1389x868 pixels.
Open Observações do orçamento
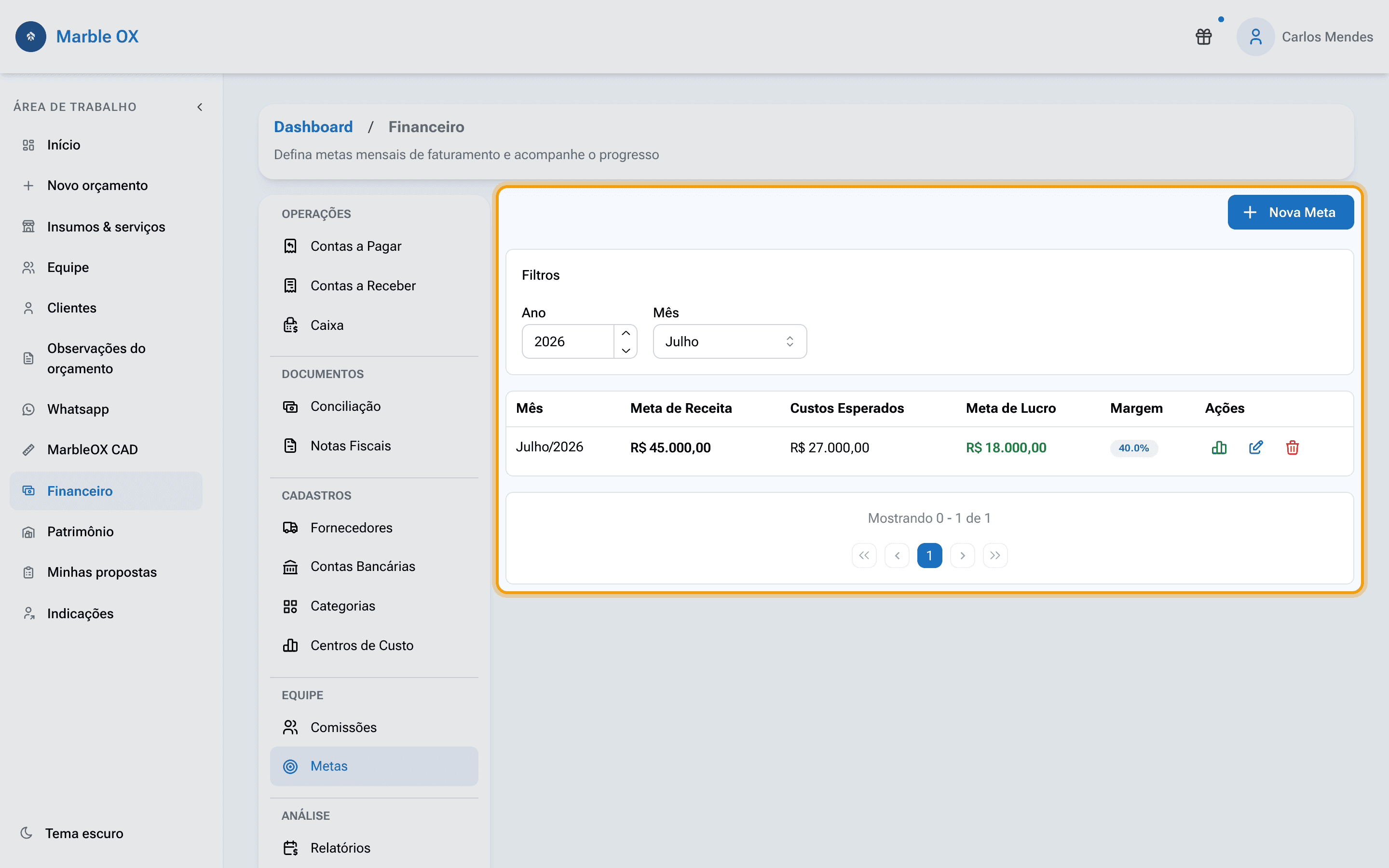[106, 358]
